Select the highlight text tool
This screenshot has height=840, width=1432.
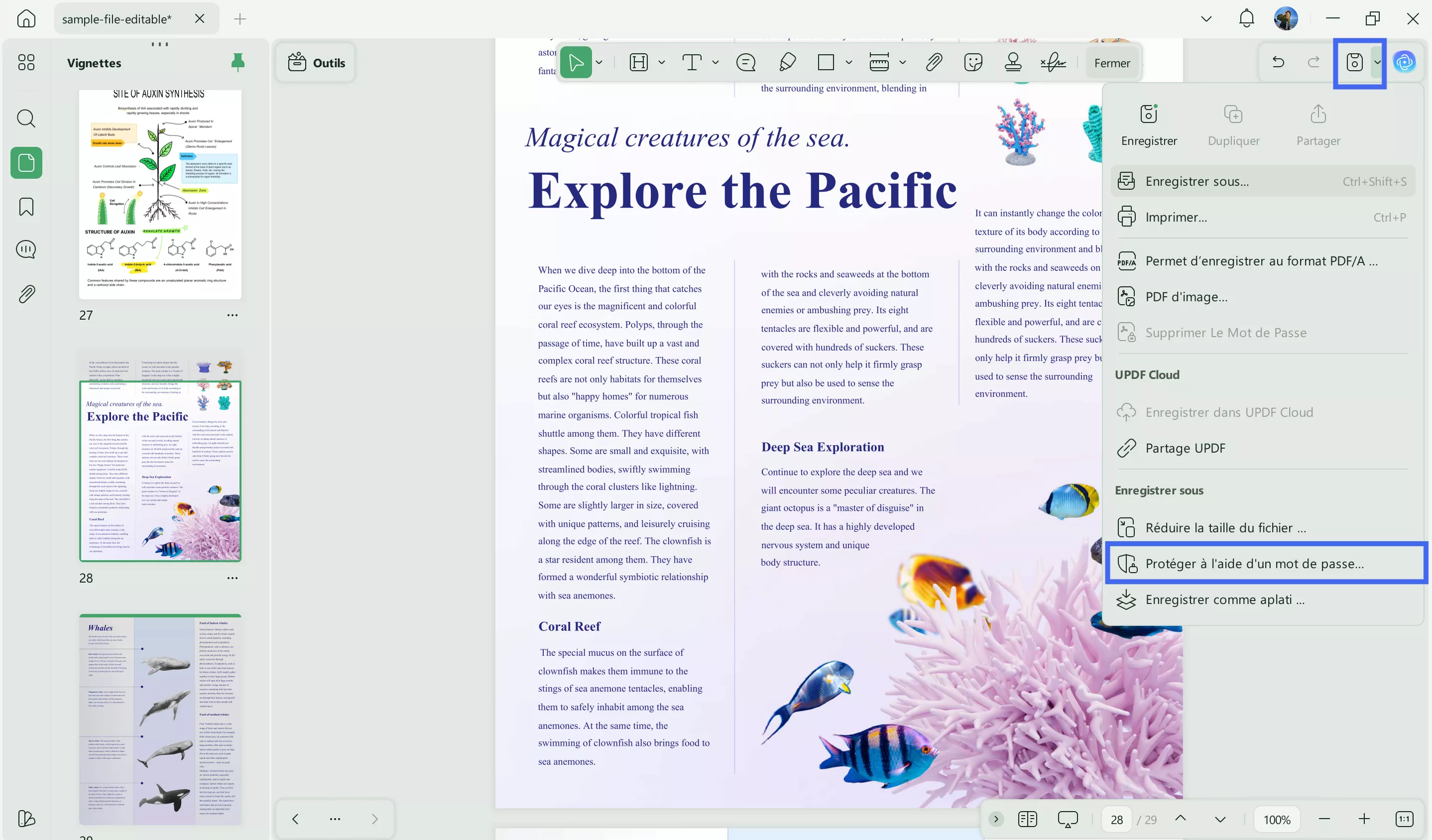(x=639, y=62)
